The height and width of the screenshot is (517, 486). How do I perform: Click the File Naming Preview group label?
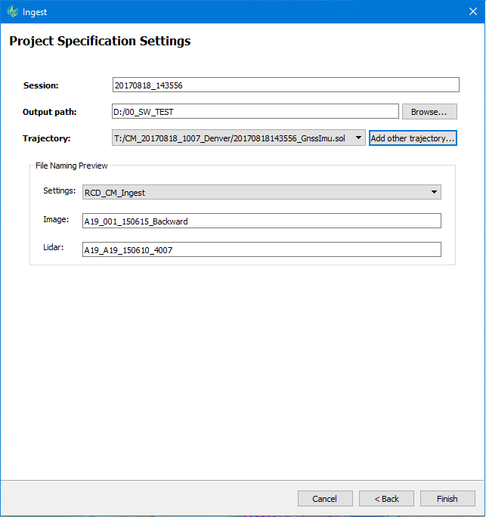pos(71,166)
